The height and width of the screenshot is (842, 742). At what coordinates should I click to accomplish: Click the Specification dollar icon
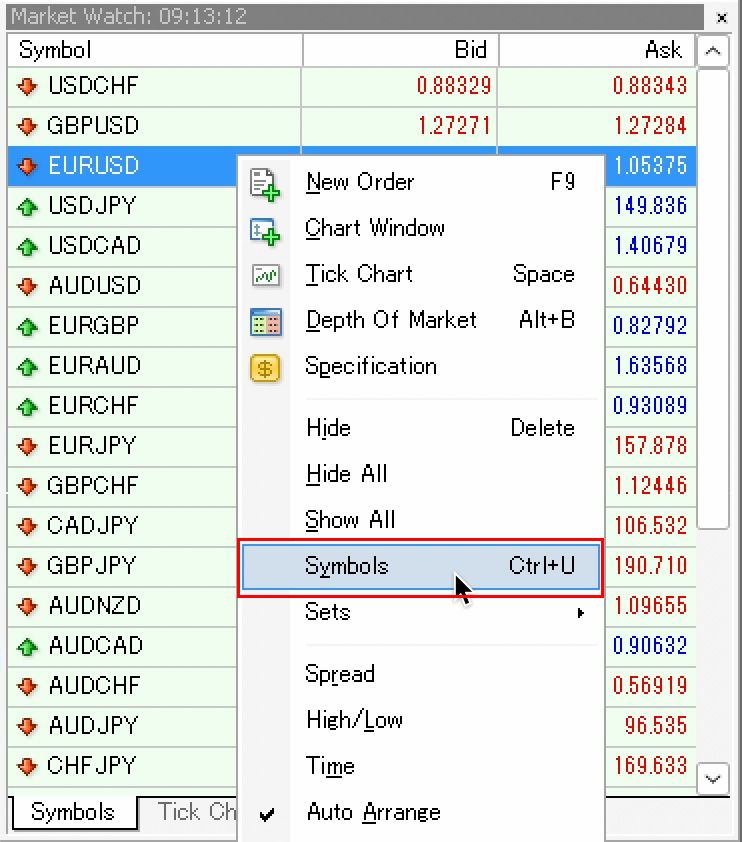tap(265, 367)
